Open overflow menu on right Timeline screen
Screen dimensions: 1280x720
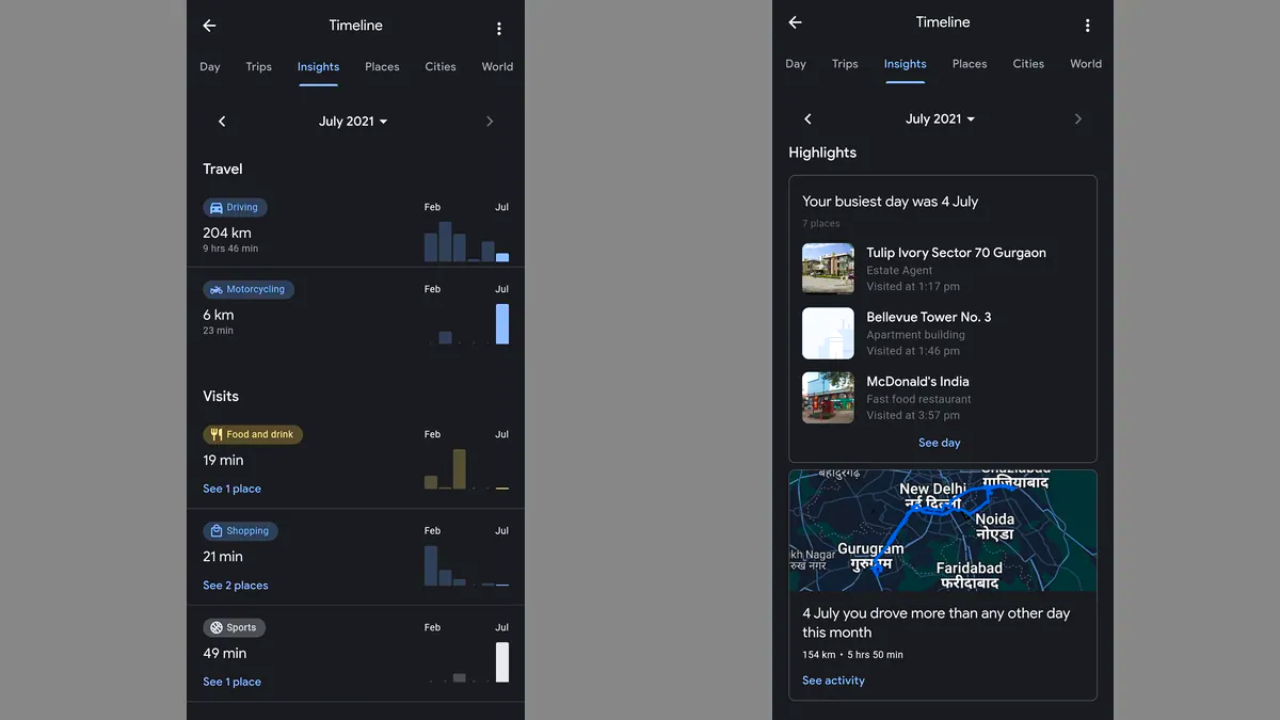point(1087,25)
